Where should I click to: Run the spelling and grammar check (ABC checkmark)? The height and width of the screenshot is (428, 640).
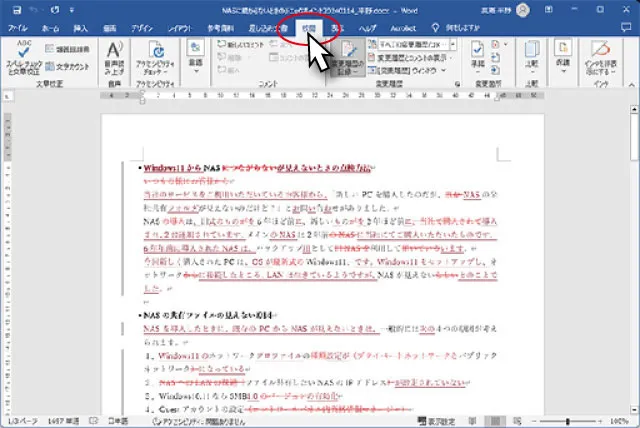tap(24, 57)
